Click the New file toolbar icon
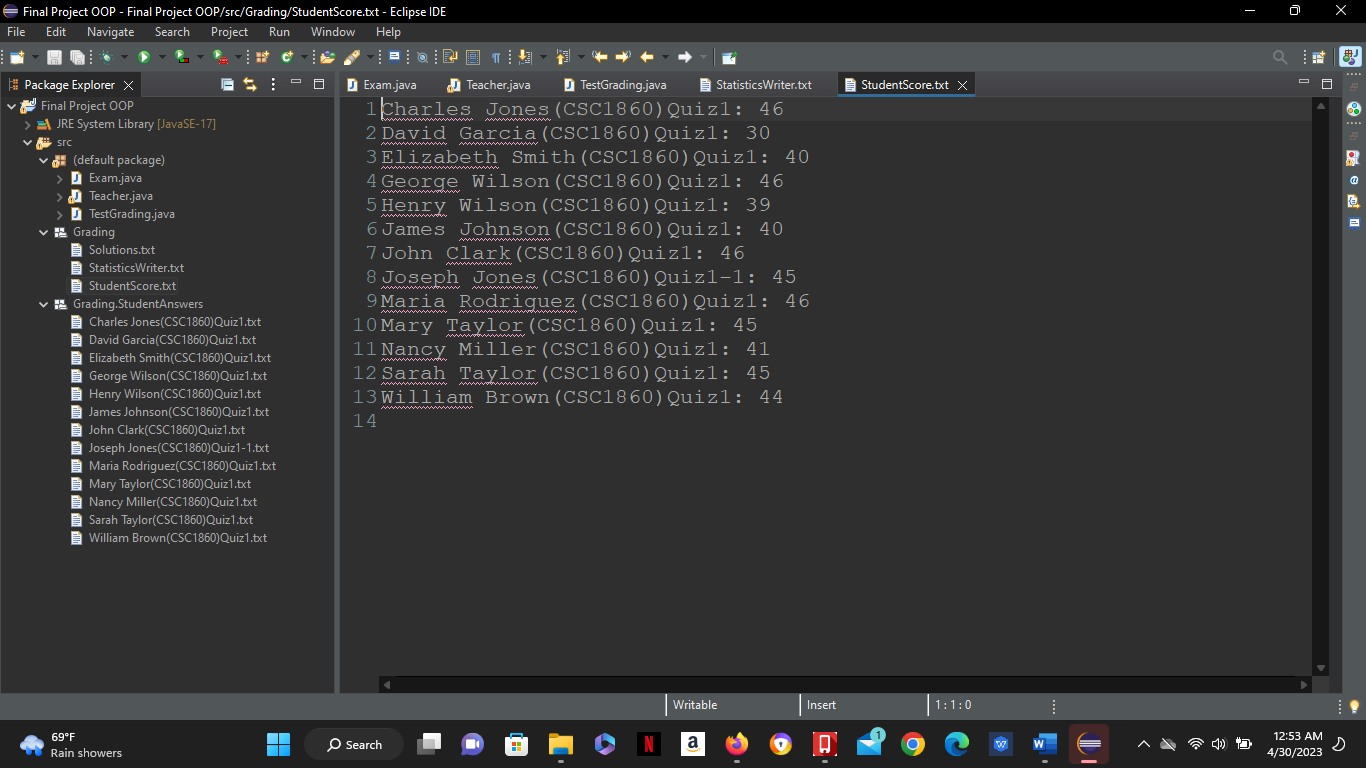Viewport: 1366px width, 768px height. coord(17,57)
